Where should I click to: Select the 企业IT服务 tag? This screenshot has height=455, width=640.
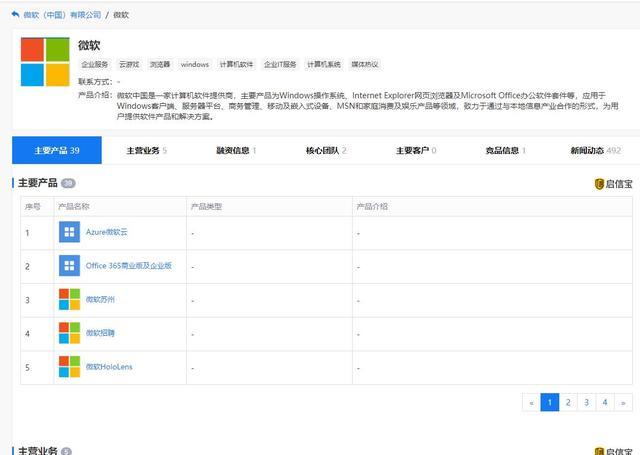(x=280, y=64)
